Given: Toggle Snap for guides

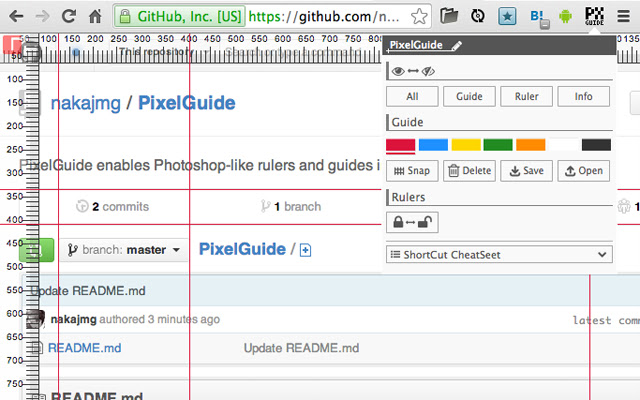Looking at the screenshot, I should [x=412, y=171].
